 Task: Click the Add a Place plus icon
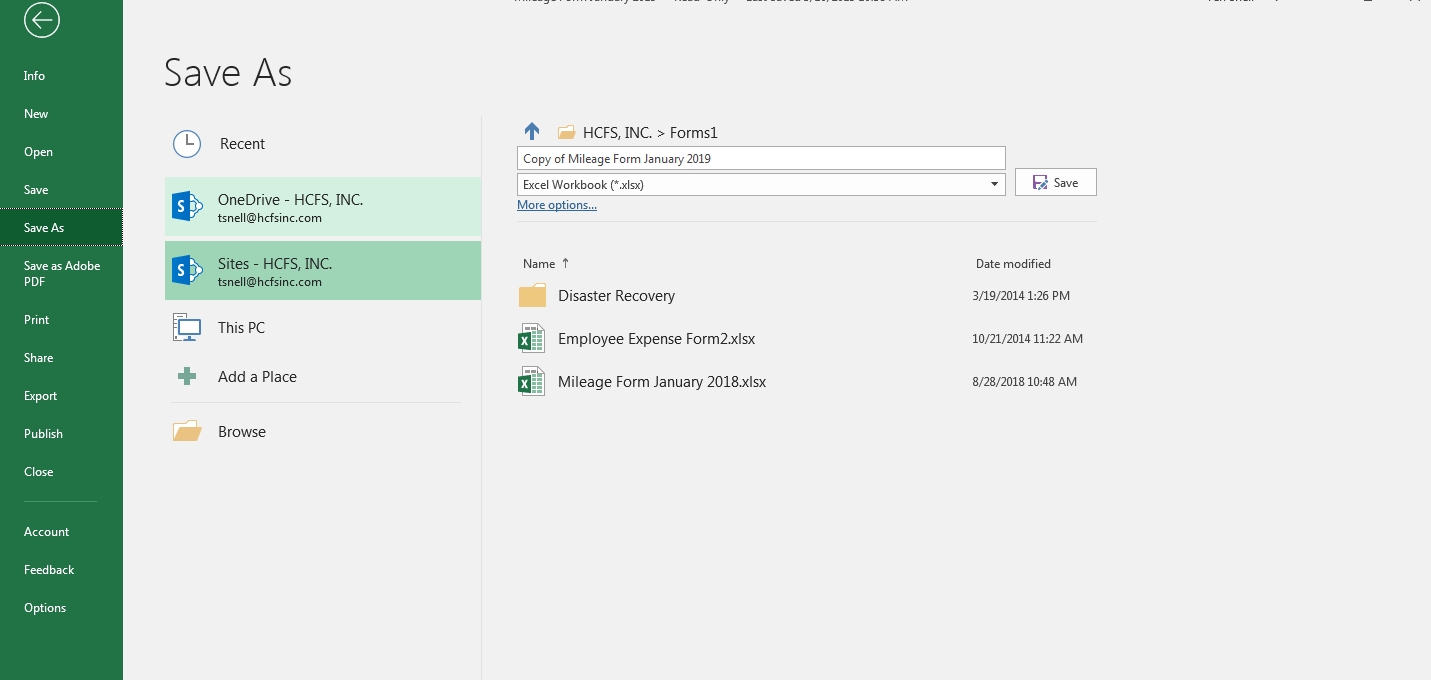pyautogui.click(x=187, y=377)
